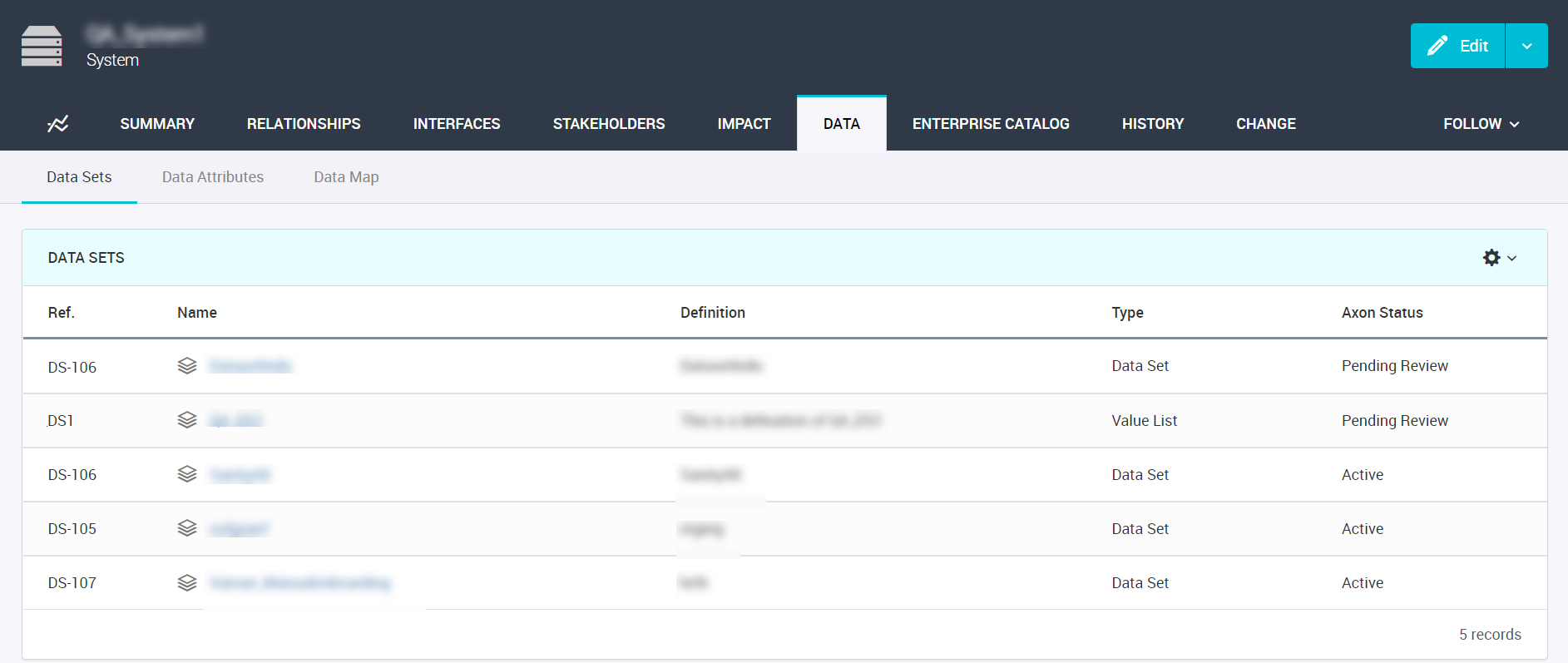Open the Summary tab
This screenshot has height=663, width=1568.
157,124
